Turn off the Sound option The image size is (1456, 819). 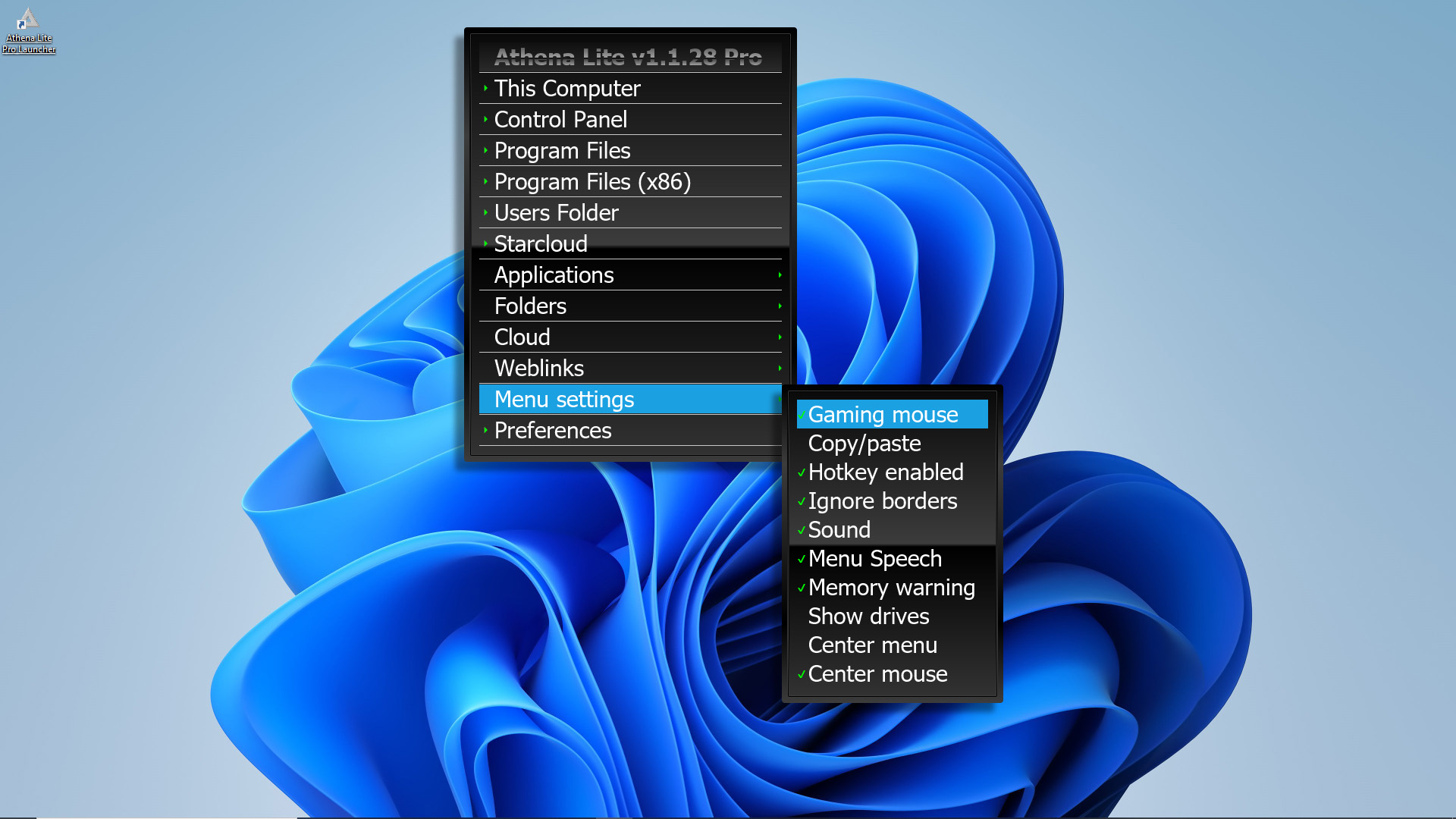point(839,530)
